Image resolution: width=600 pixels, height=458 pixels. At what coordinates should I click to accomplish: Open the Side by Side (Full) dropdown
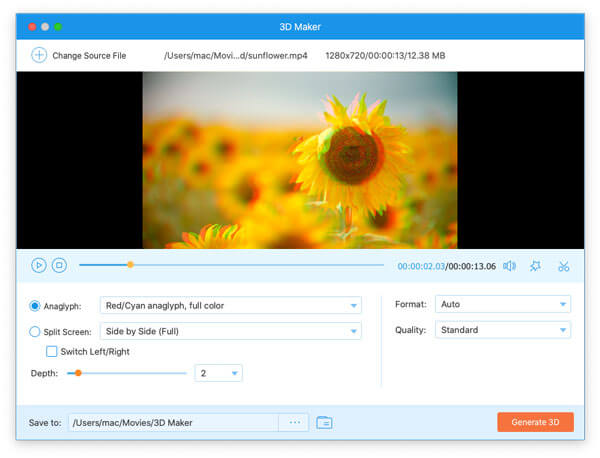click(x=353, y=331)
